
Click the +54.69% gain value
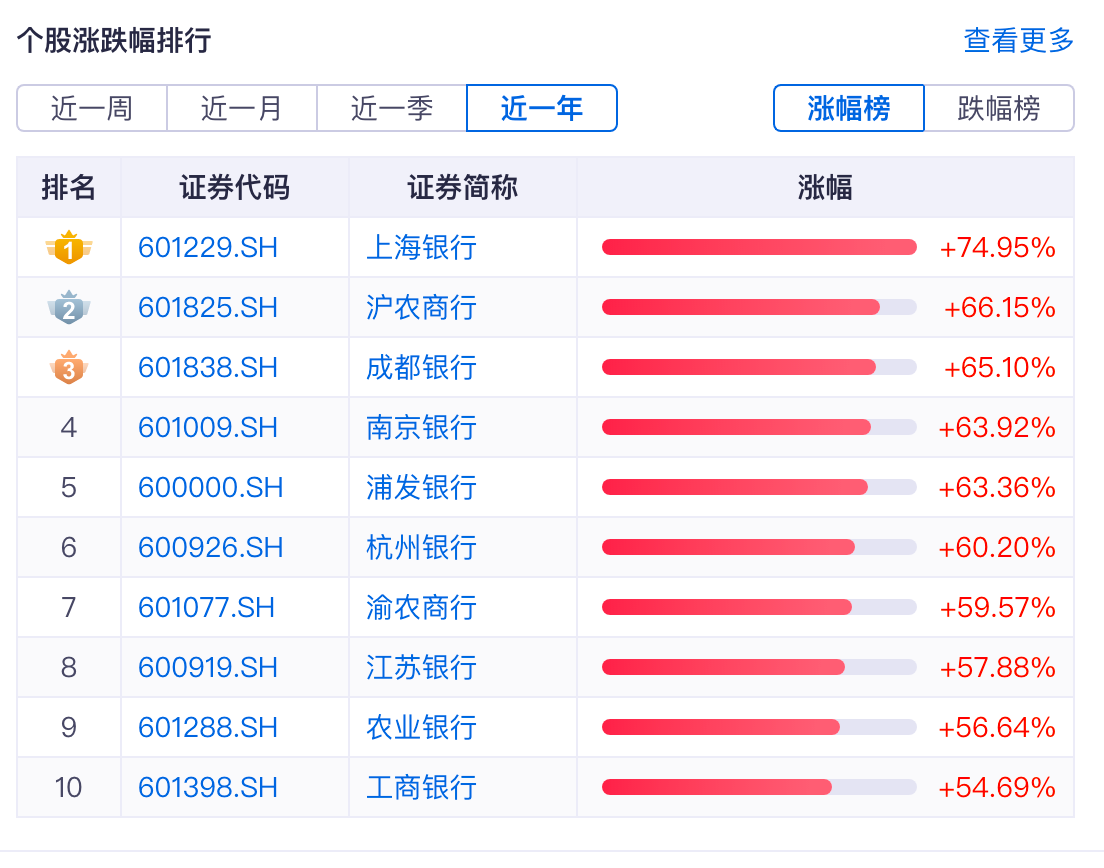point(997,787)
